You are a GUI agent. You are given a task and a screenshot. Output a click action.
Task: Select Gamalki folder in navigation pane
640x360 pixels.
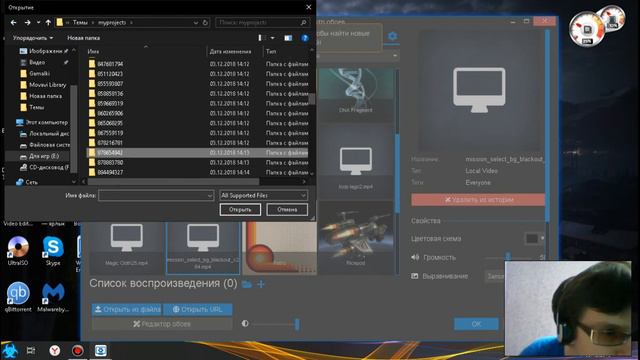pyautogui.click(x=39, y=73)
